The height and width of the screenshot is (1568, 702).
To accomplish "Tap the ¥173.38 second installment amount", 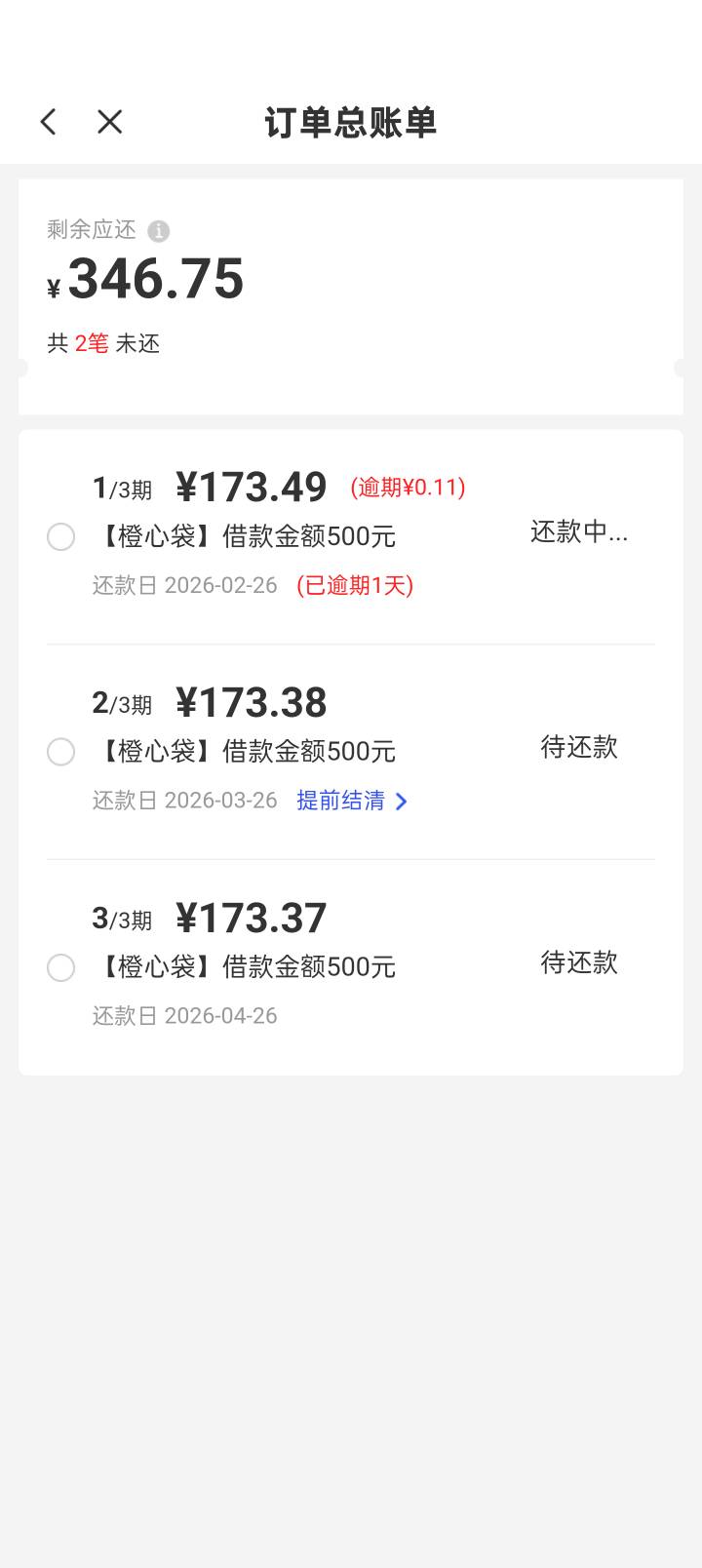I will pyautogui.click(x=252, y=702).
